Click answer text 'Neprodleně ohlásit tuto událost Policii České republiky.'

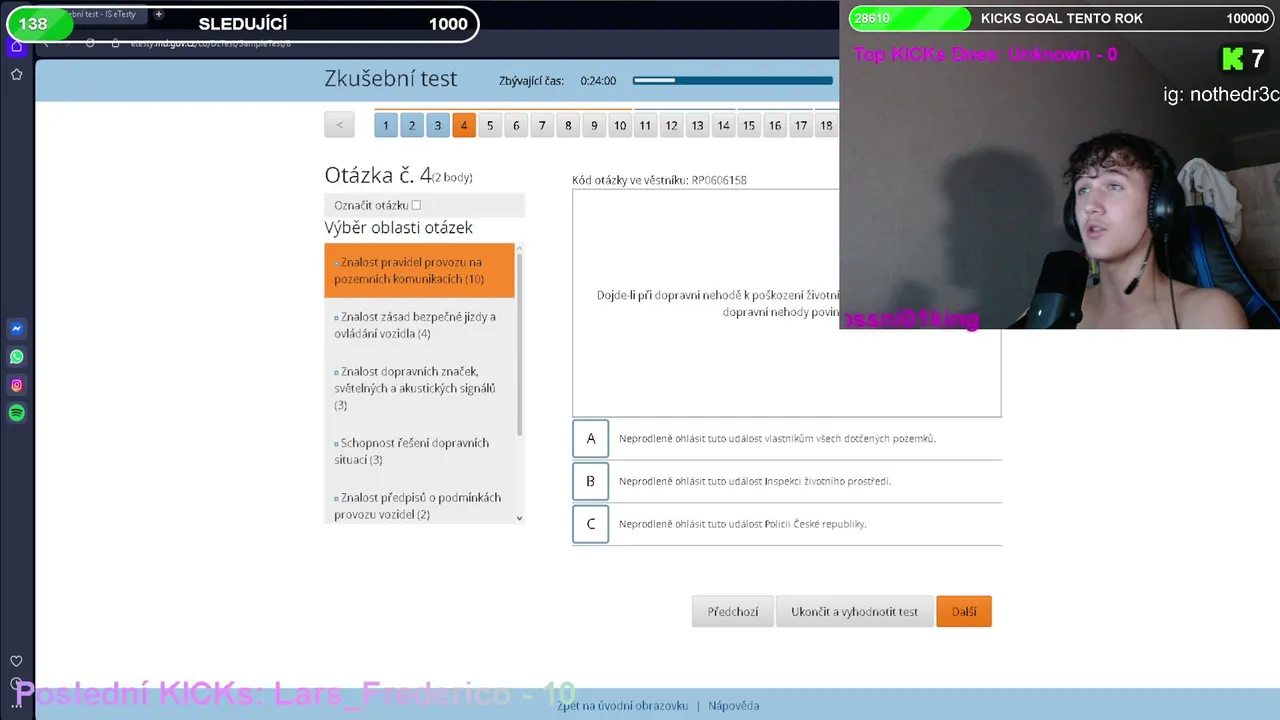[743, 524]
